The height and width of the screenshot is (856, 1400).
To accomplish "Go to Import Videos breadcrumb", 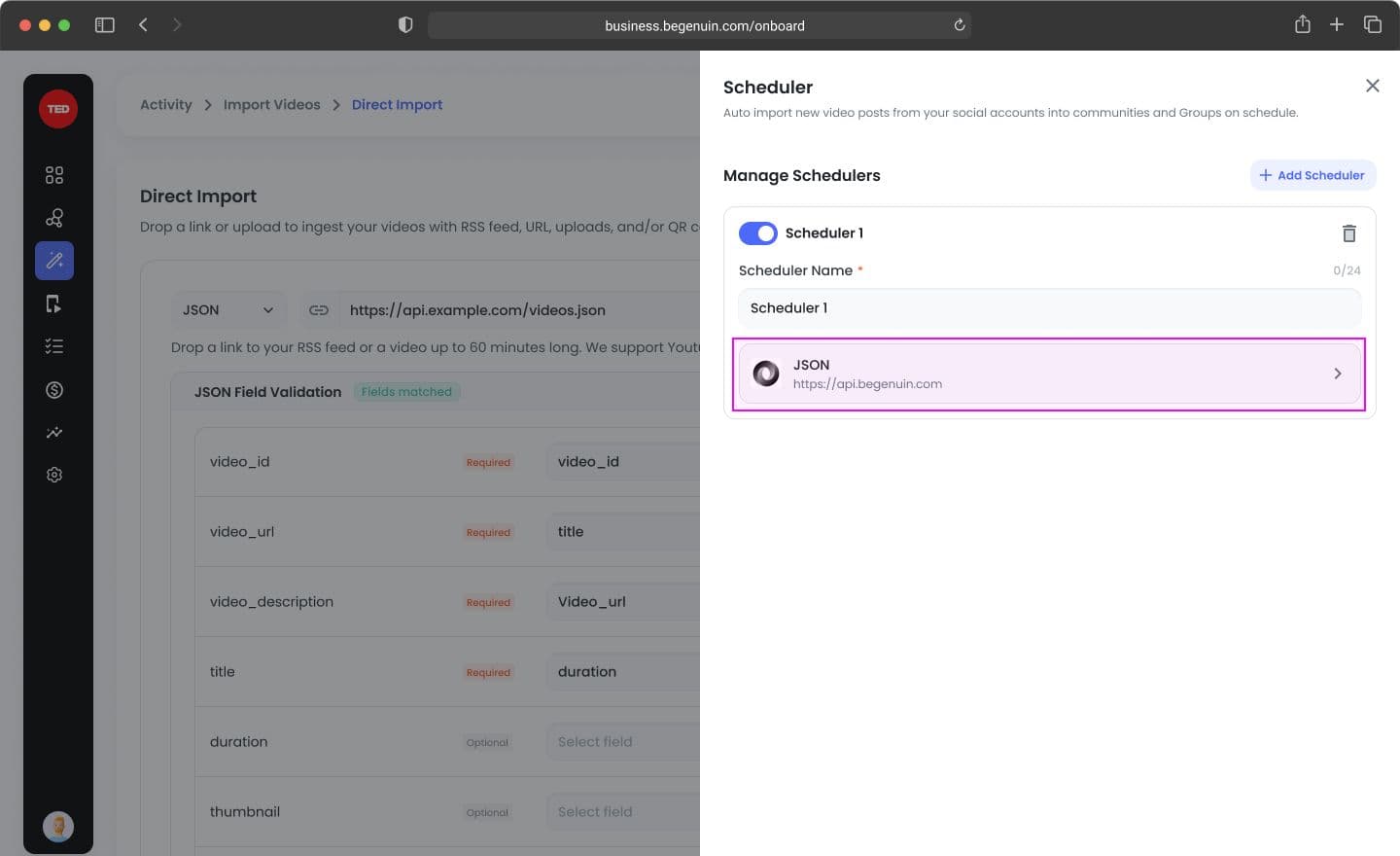I will coord(272,105).
